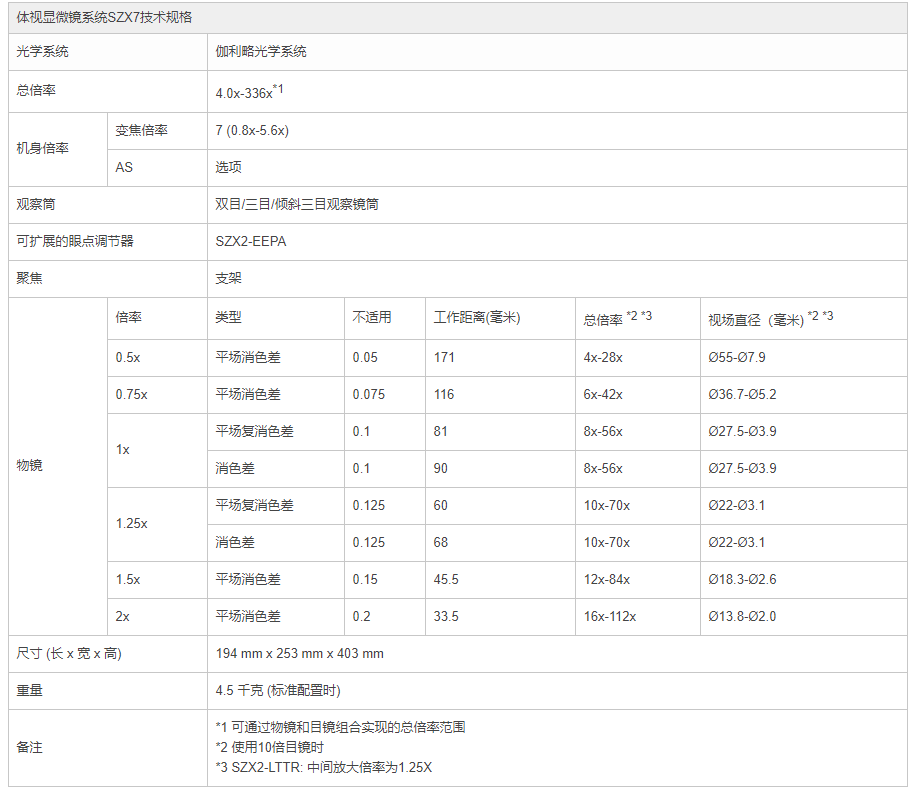Click the total magnification value 4.0x-336x
The image size is (918, 801).
[249, 92]
